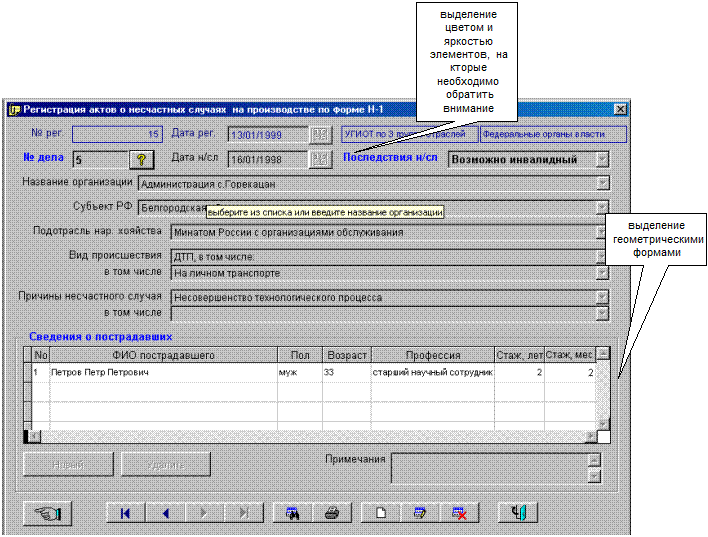Go to the first record

[x=125, y=512]
